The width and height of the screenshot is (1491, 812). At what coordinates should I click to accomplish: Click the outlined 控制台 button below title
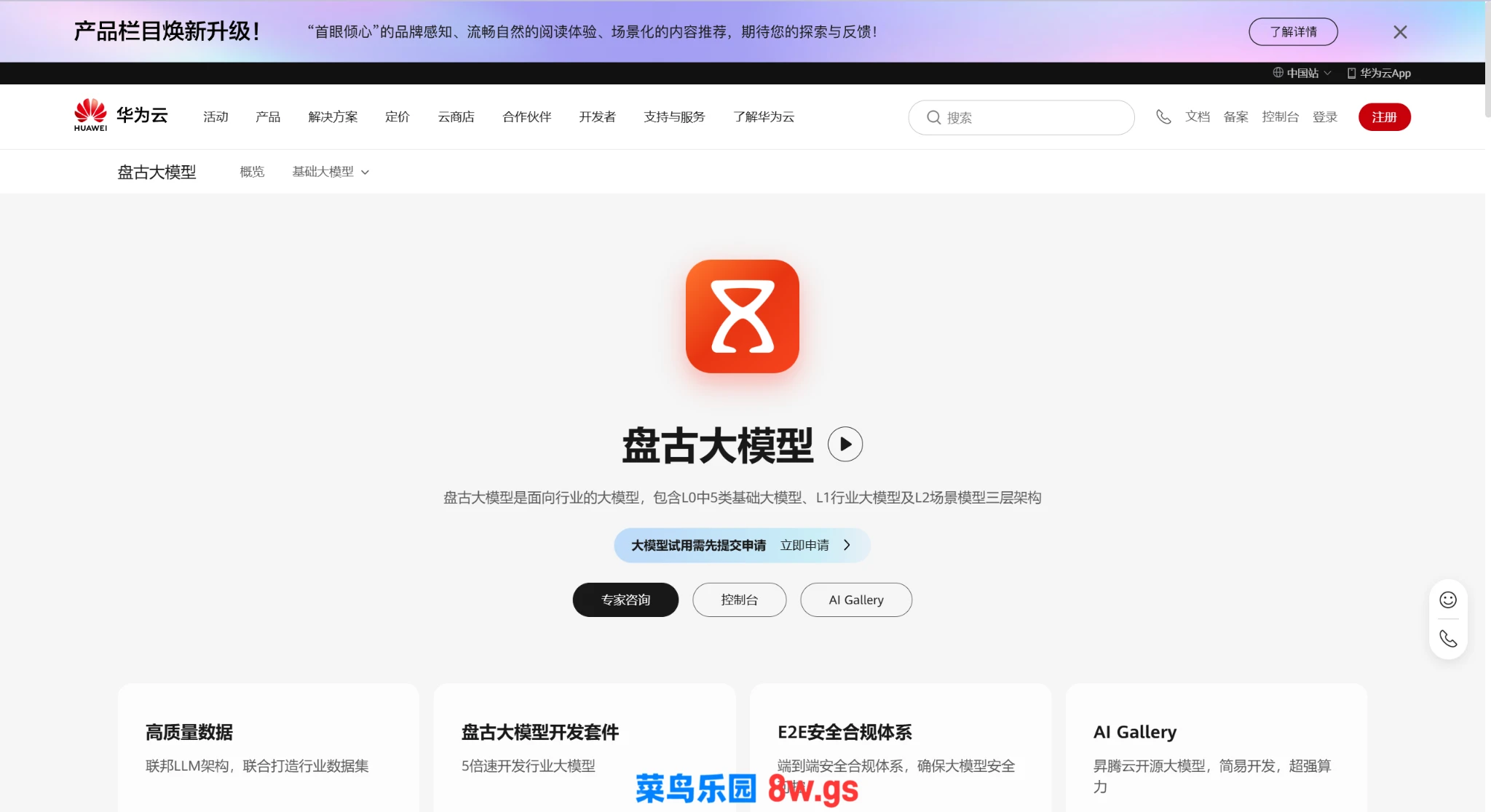point(739,600)
